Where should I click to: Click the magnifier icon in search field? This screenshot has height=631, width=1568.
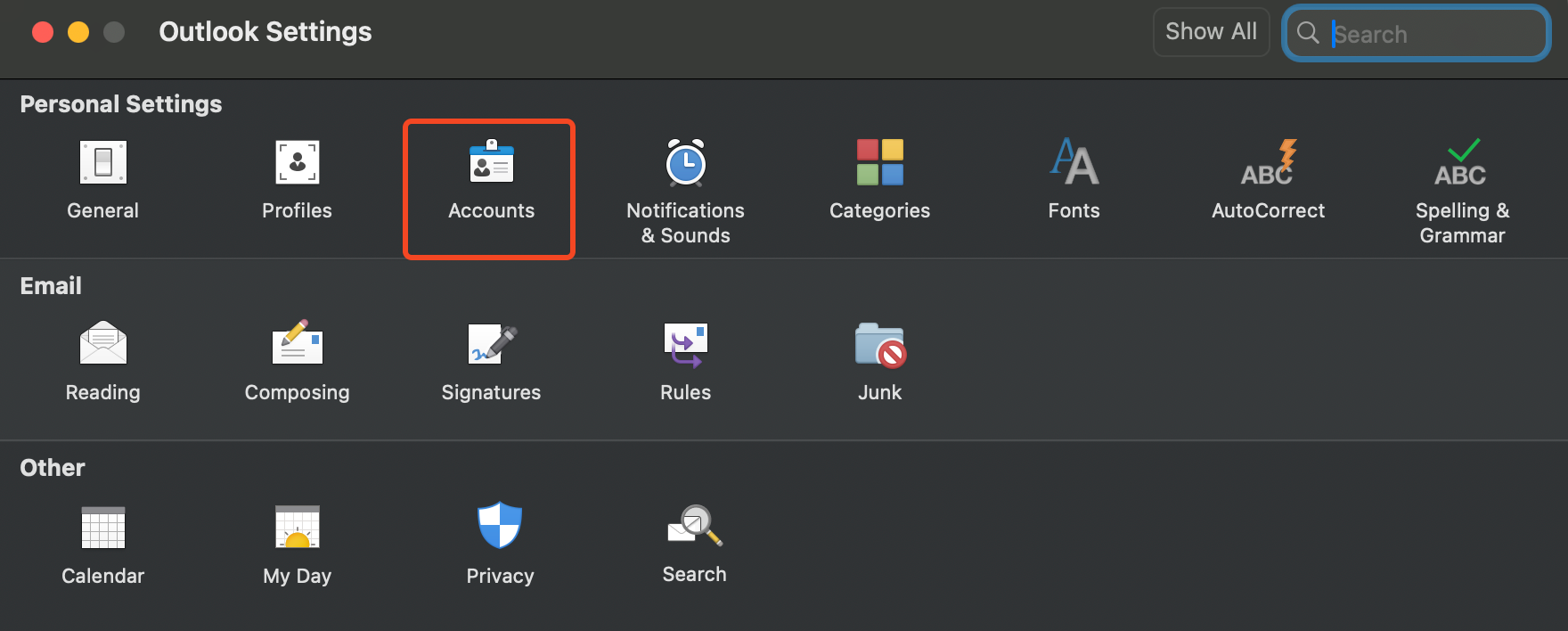[1308, 33]
